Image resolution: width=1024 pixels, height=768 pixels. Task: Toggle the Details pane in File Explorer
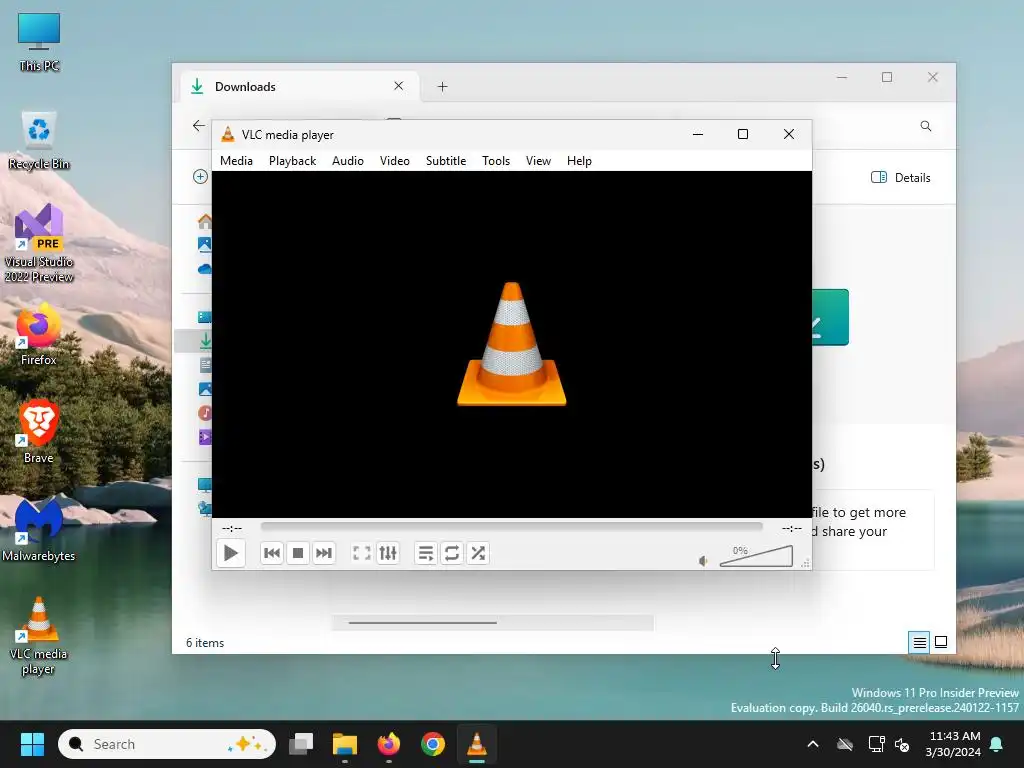[901, 178]
